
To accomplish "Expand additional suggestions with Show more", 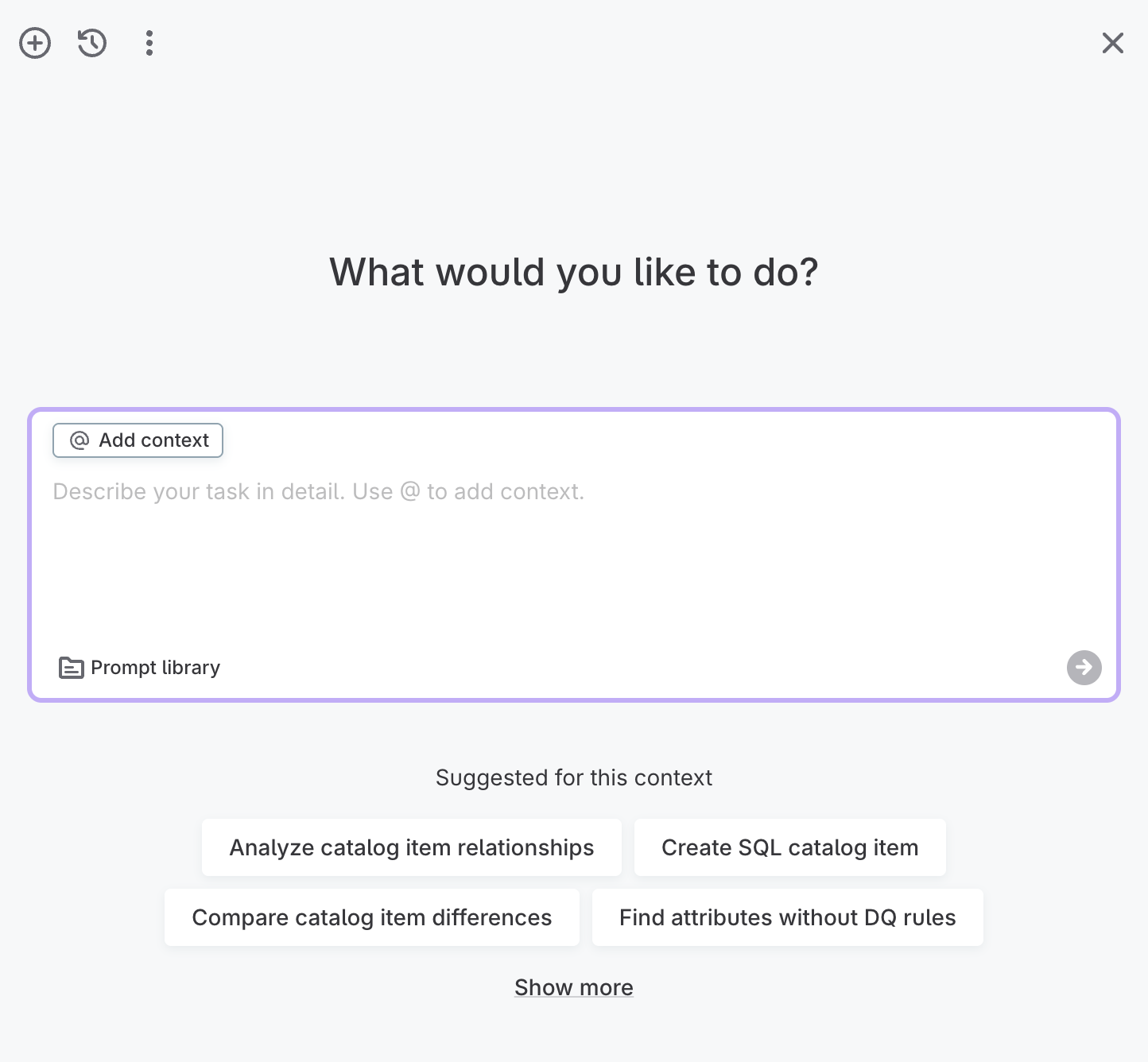I will [x=573, y=987].
